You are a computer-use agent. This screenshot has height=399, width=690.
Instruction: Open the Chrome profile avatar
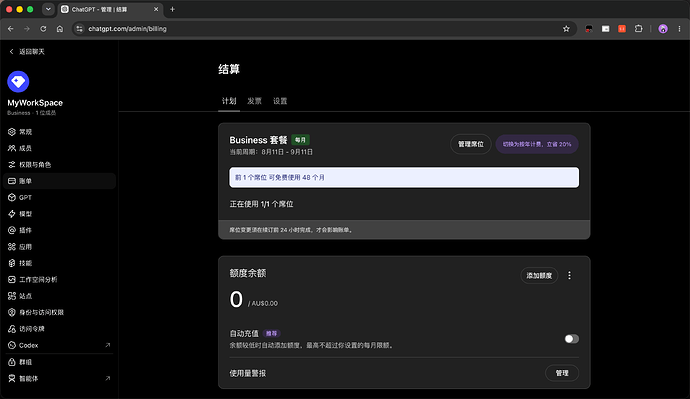(663, 29)
